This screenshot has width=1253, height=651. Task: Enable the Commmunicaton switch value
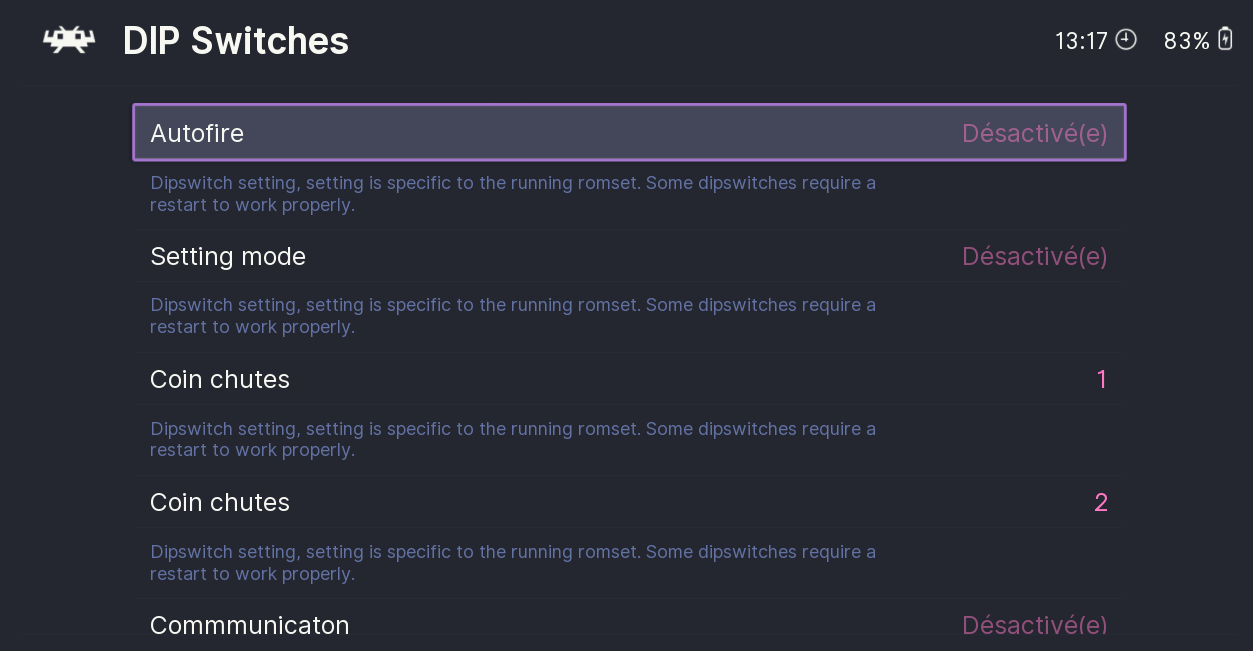[x=1034, y=626]
